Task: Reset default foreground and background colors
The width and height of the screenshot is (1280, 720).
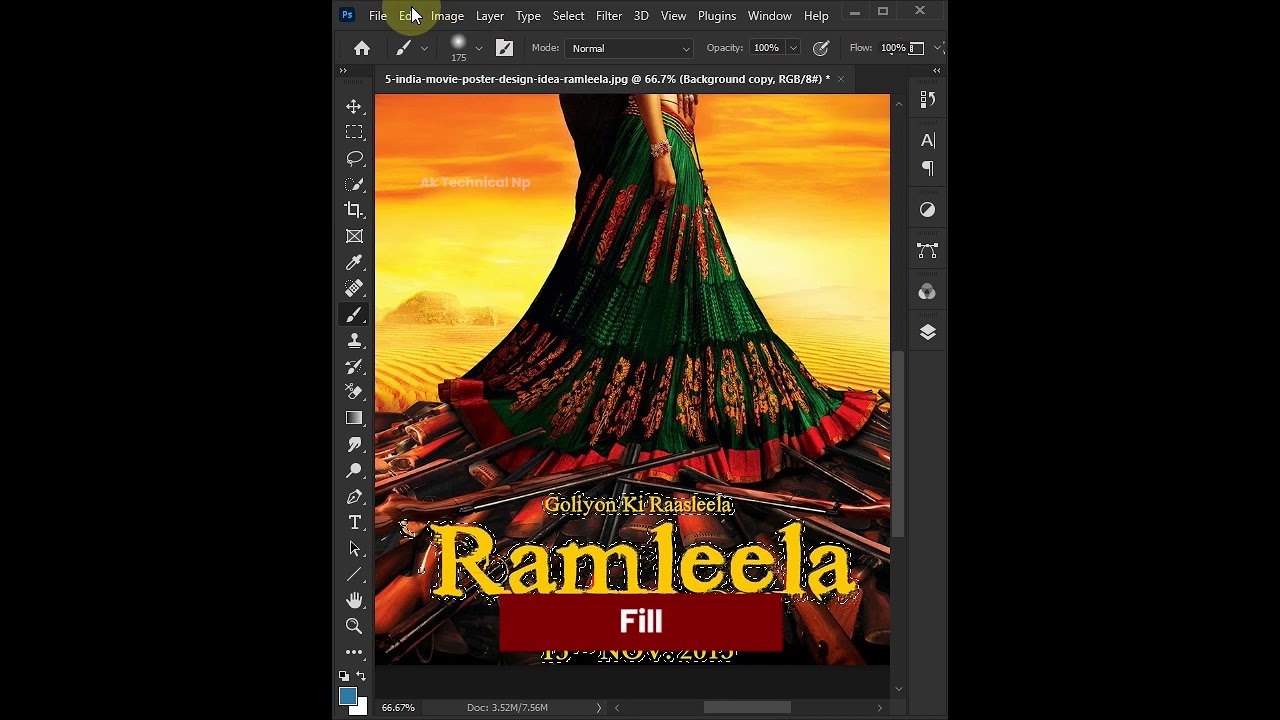Action: pyautogui.click(x=344, y=677)
